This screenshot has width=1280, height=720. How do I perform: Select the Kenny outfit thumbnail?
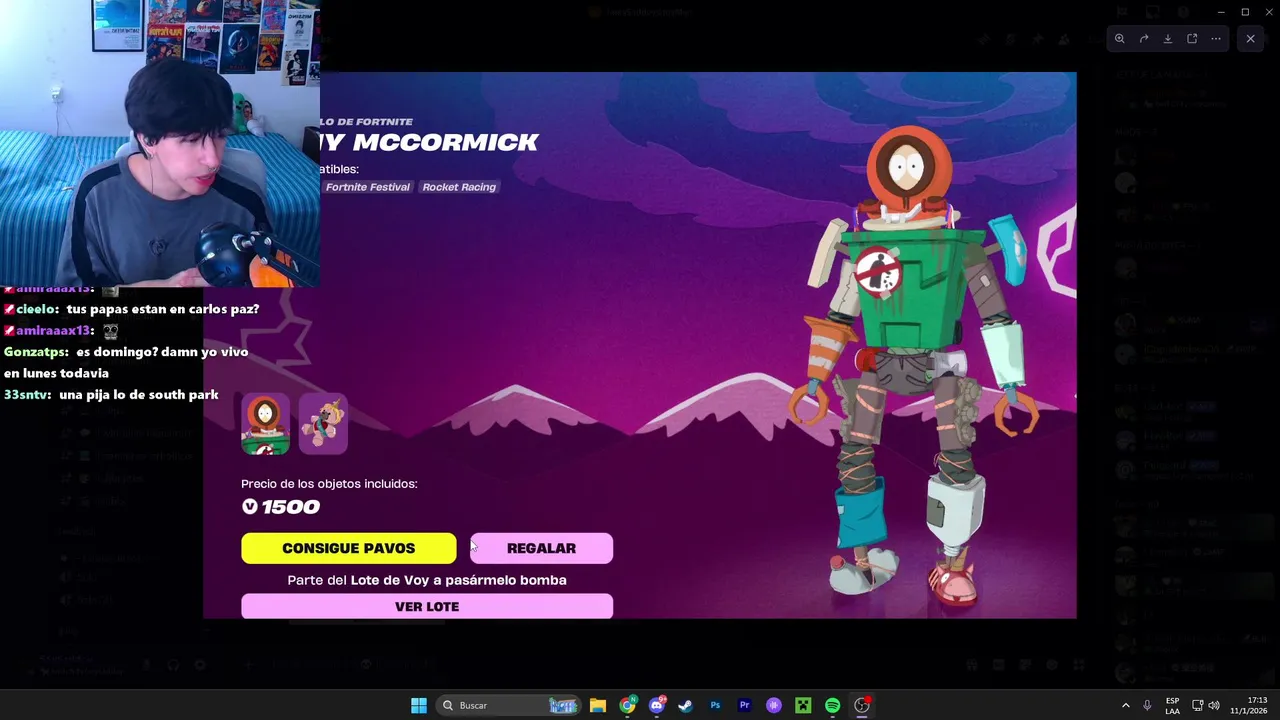265,424
